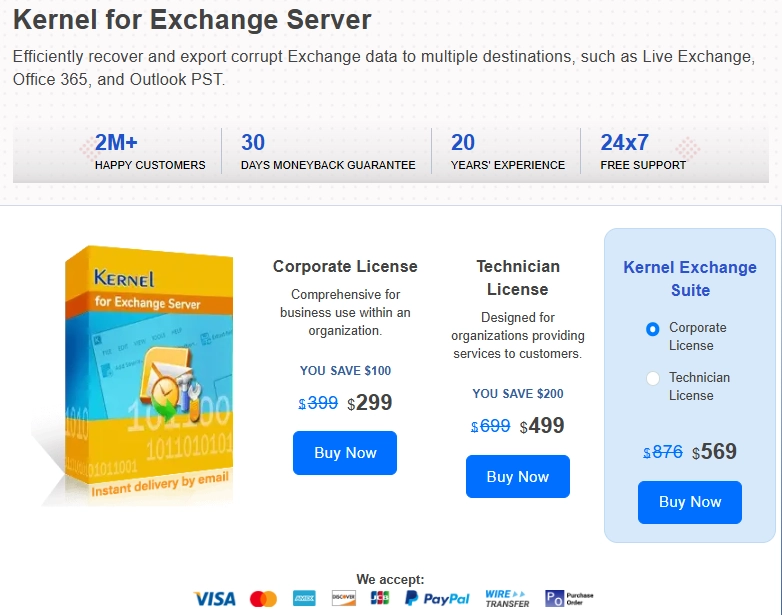Click the $569 Exchange Suite price
Viewport: 782px width, 615px height.
714,452
